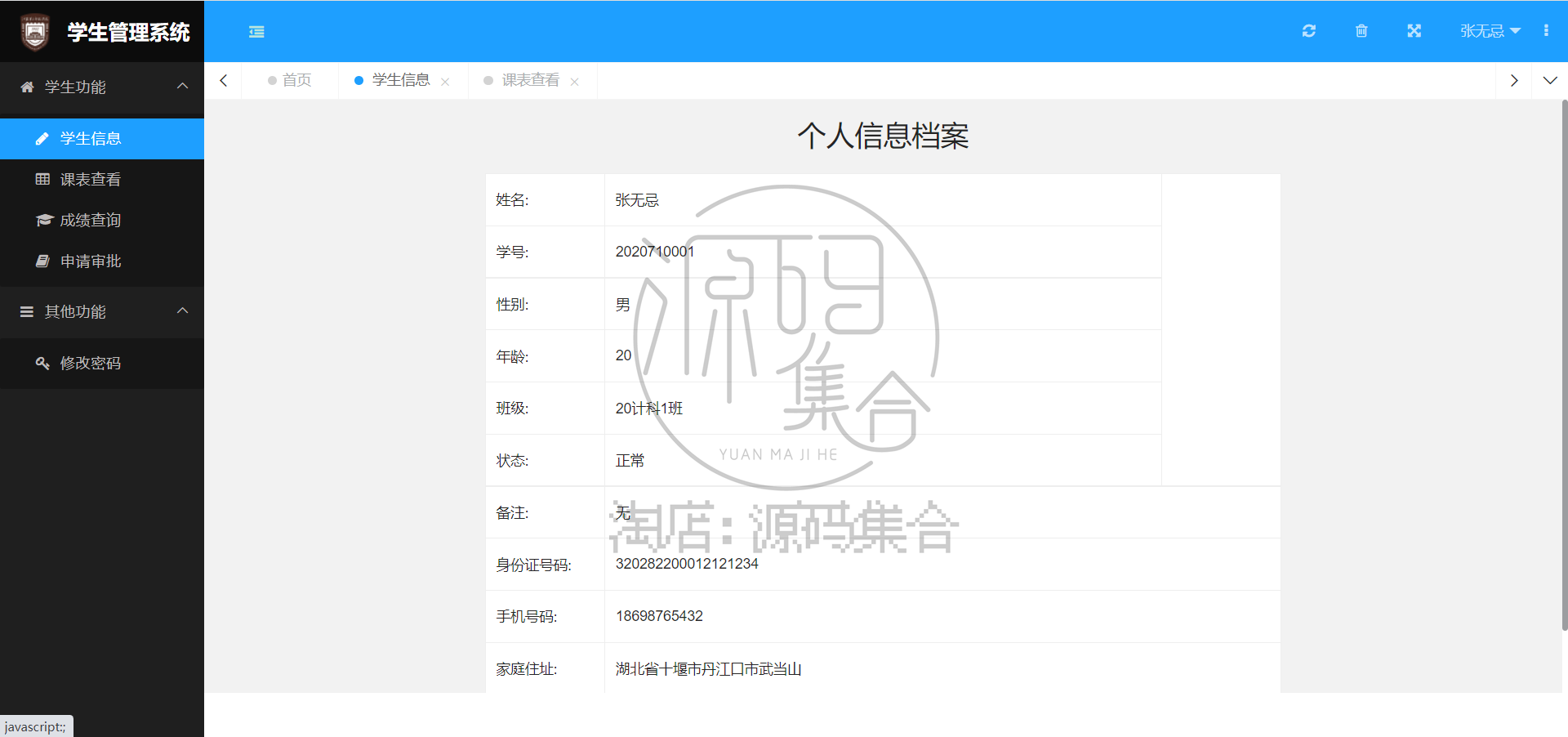Open the vertical three-dot more menu
This screenshot has height=737, width=1568.
coord(1546,31)
